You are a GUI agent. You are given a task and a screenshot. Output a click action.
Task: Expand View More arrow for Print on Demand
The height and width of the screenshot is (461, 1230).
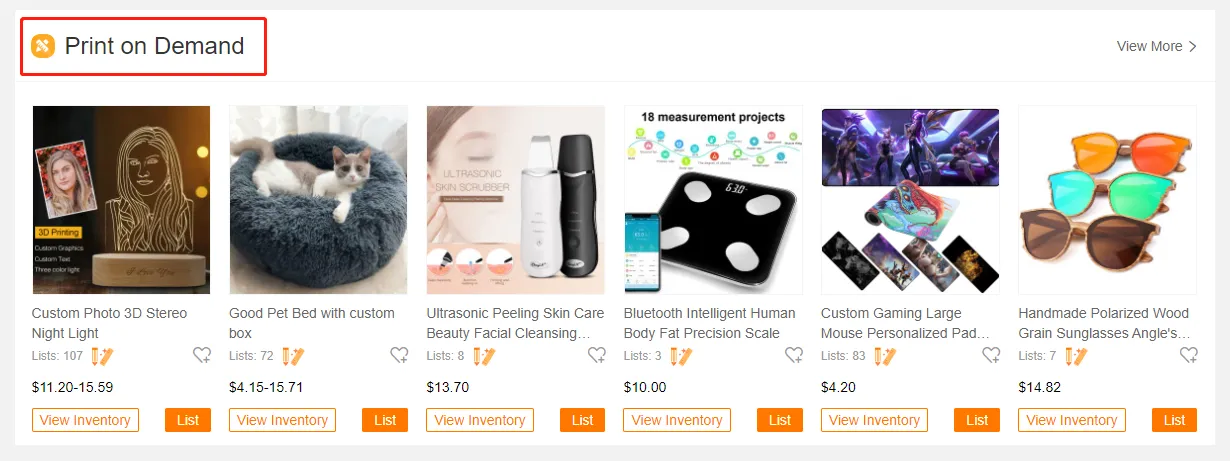point(1192,46)
